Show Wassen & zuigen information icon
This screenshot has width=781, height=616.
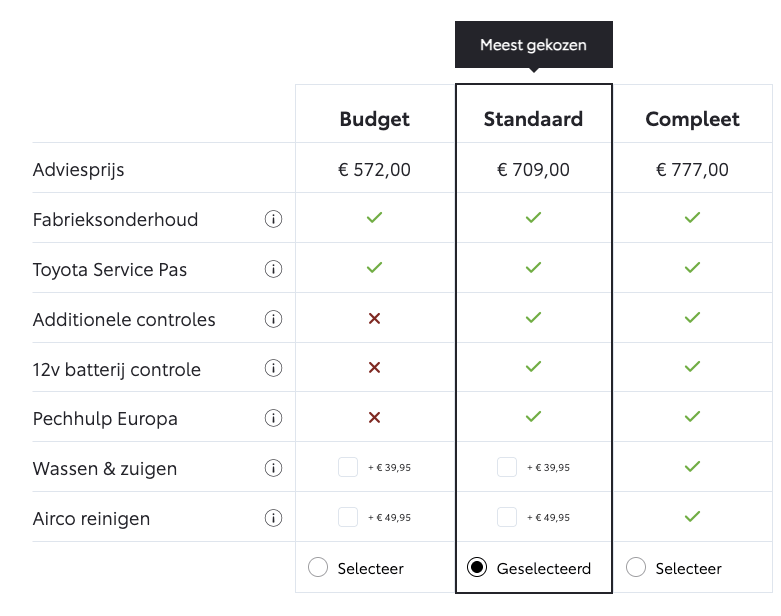273,468
